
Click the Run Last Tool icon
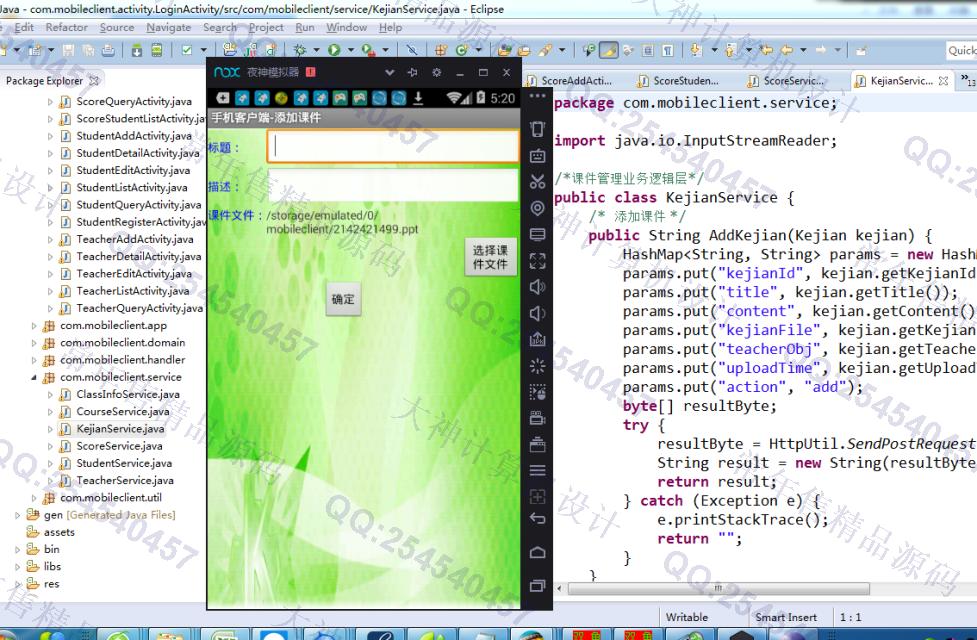[x=368, y=50]
